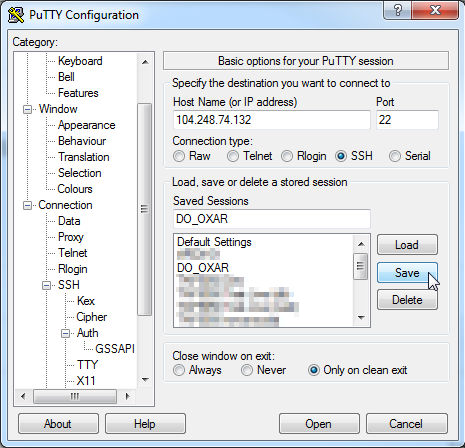Image resolution: width=465 pixels, height=448 pixels.
Task: Open the Kex category
Action: click(86, 301)
